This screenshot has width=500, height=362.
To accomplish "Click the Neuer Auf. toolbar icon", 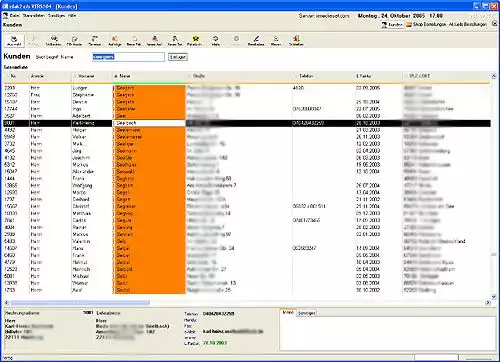I will point(154,40).
